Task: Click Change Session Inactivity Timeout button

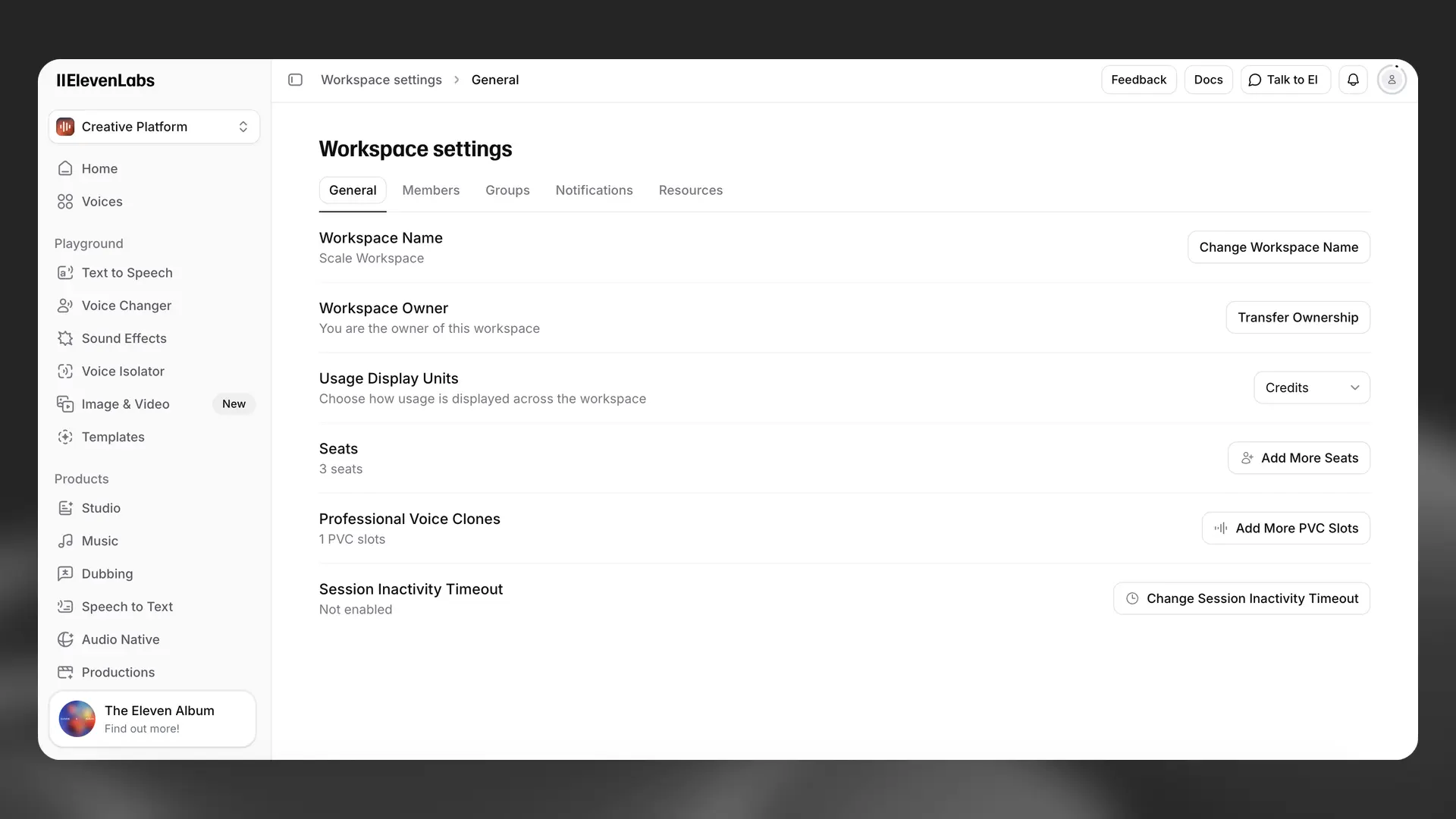Action: (1241, 599)
